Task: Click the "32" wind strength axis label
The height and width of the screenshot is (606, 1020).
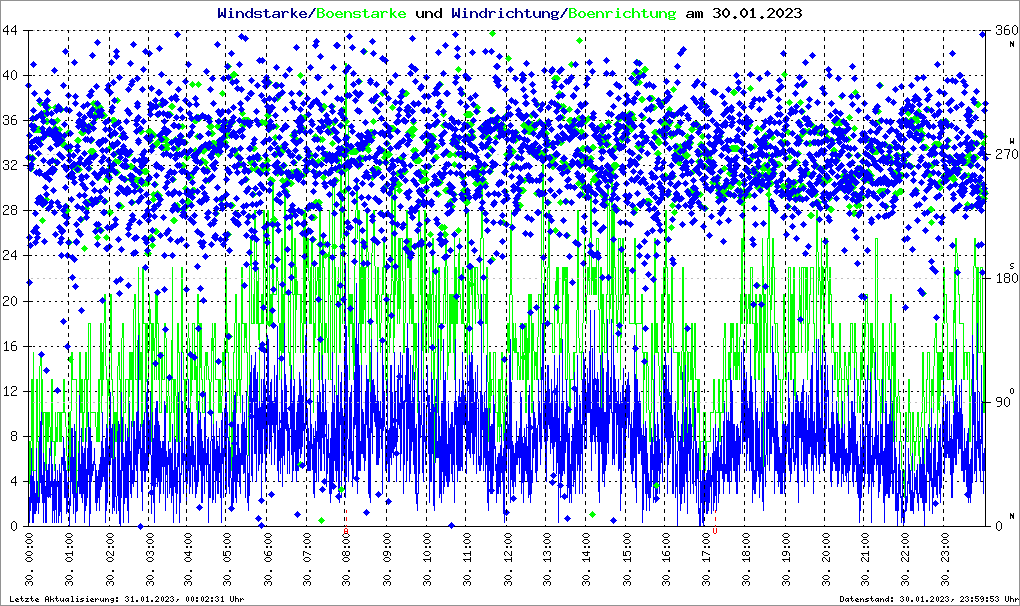Action: point(9,165)
